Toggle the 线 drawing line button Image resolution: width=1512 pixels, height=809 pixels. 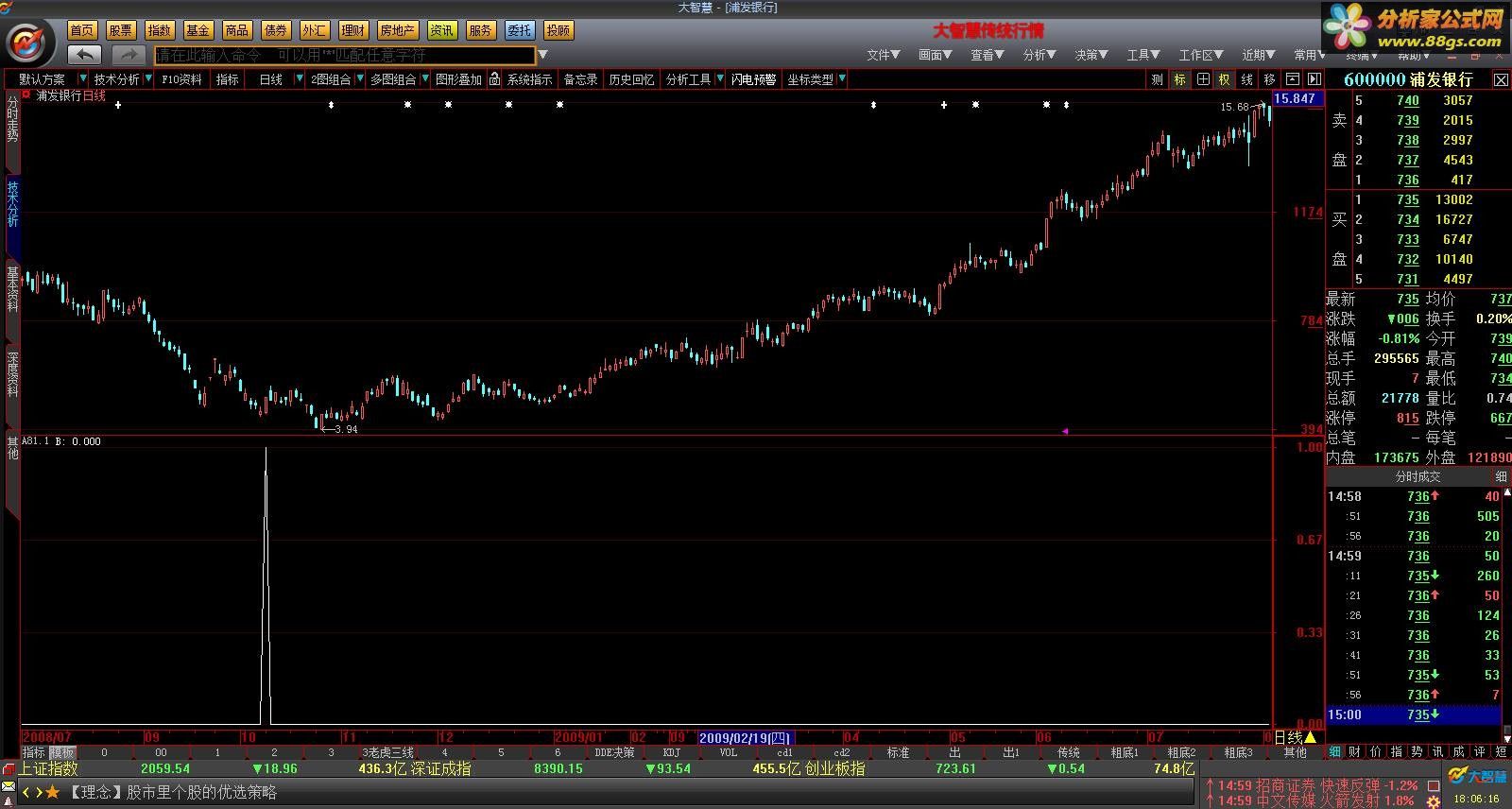click(x=1247, y=79)
